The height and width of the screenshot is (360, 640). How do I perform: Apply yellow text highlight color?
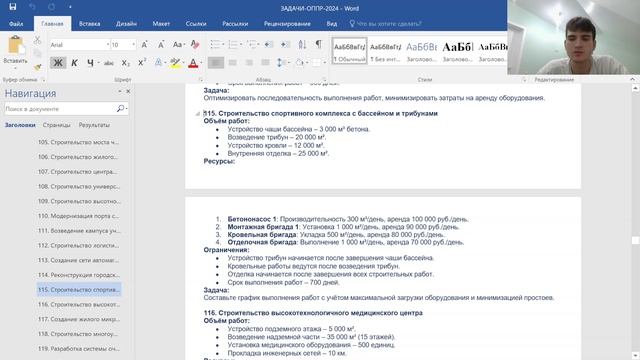pos(175,62)
